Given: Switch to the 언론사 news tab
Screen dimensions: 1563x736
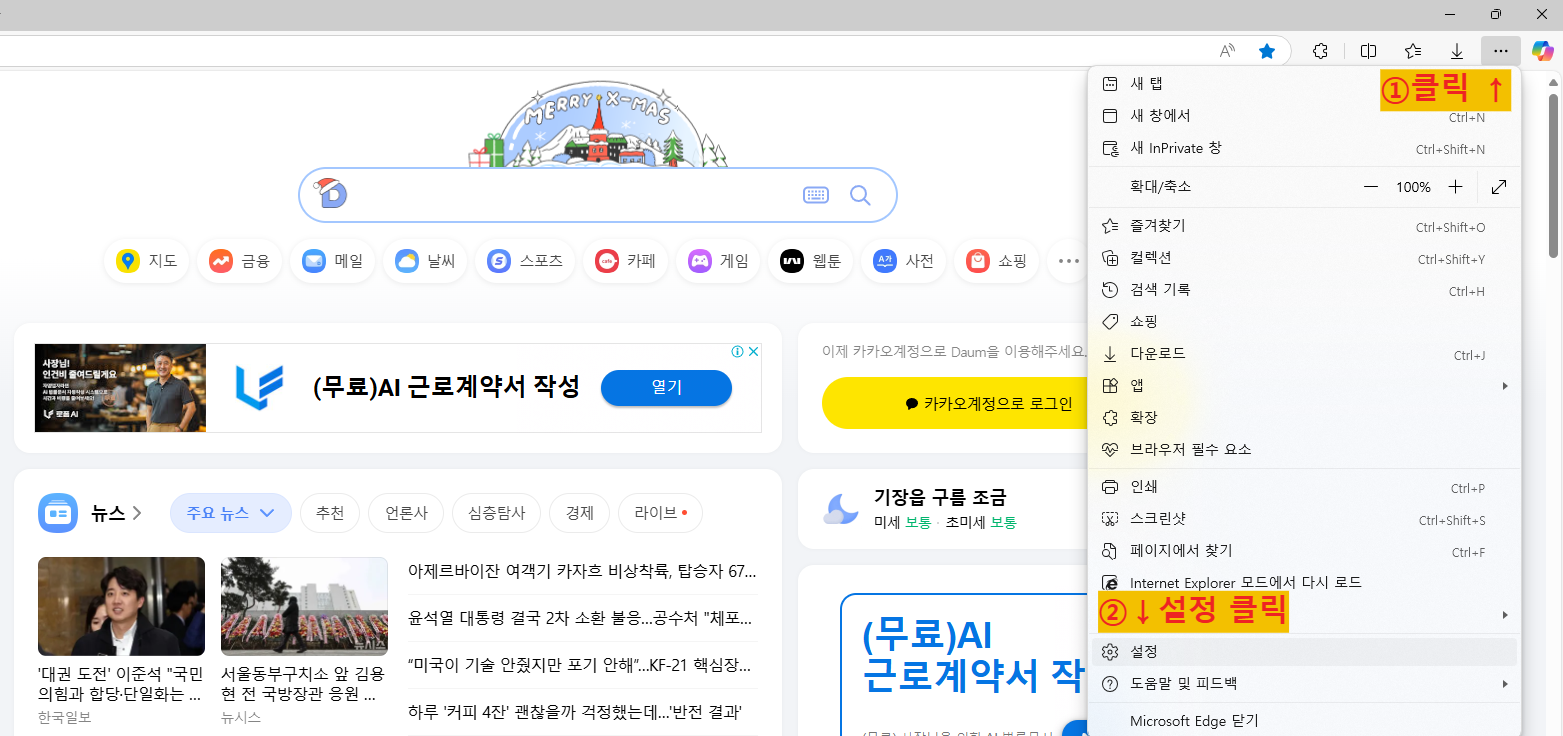Looking at the screenshot, I should [406, 513].
